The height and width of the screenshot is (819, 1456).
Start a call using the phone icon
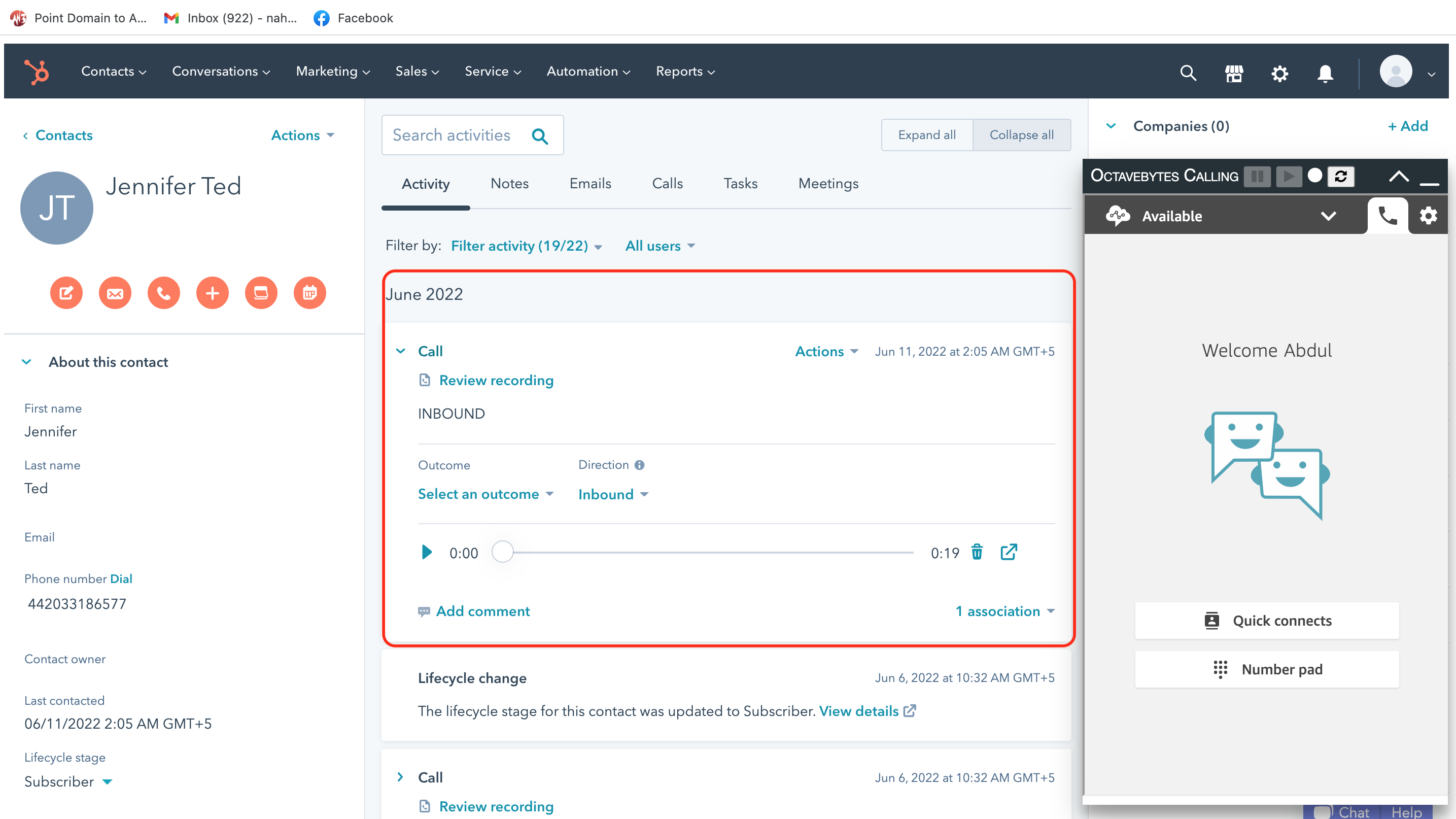pyautogui.click(x=163, y=293)
